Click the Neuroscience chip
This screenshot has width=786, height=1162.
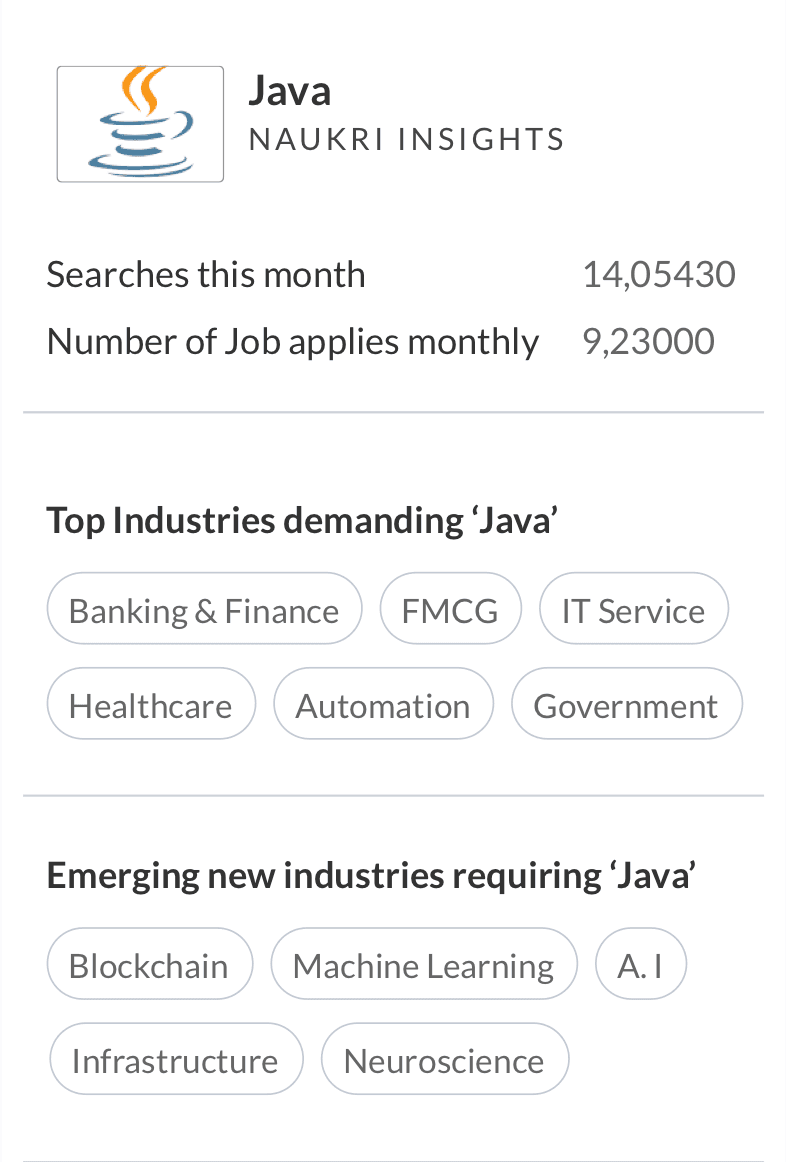444,1060
